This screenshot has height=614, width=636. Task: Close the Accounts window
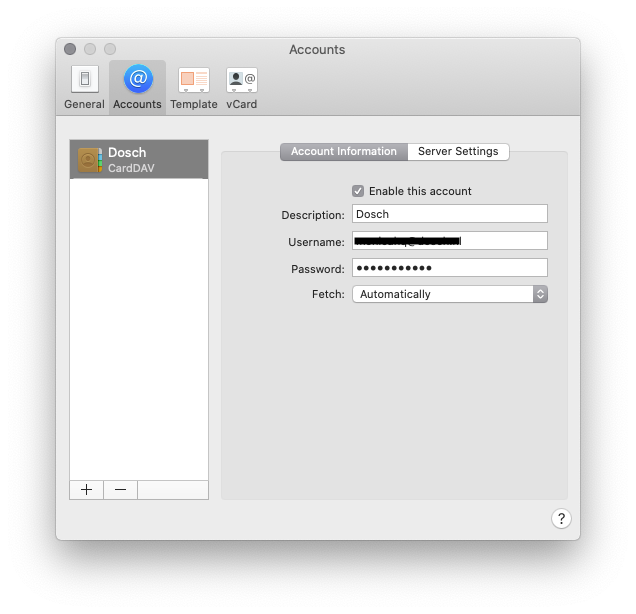[x=70, y=49]
